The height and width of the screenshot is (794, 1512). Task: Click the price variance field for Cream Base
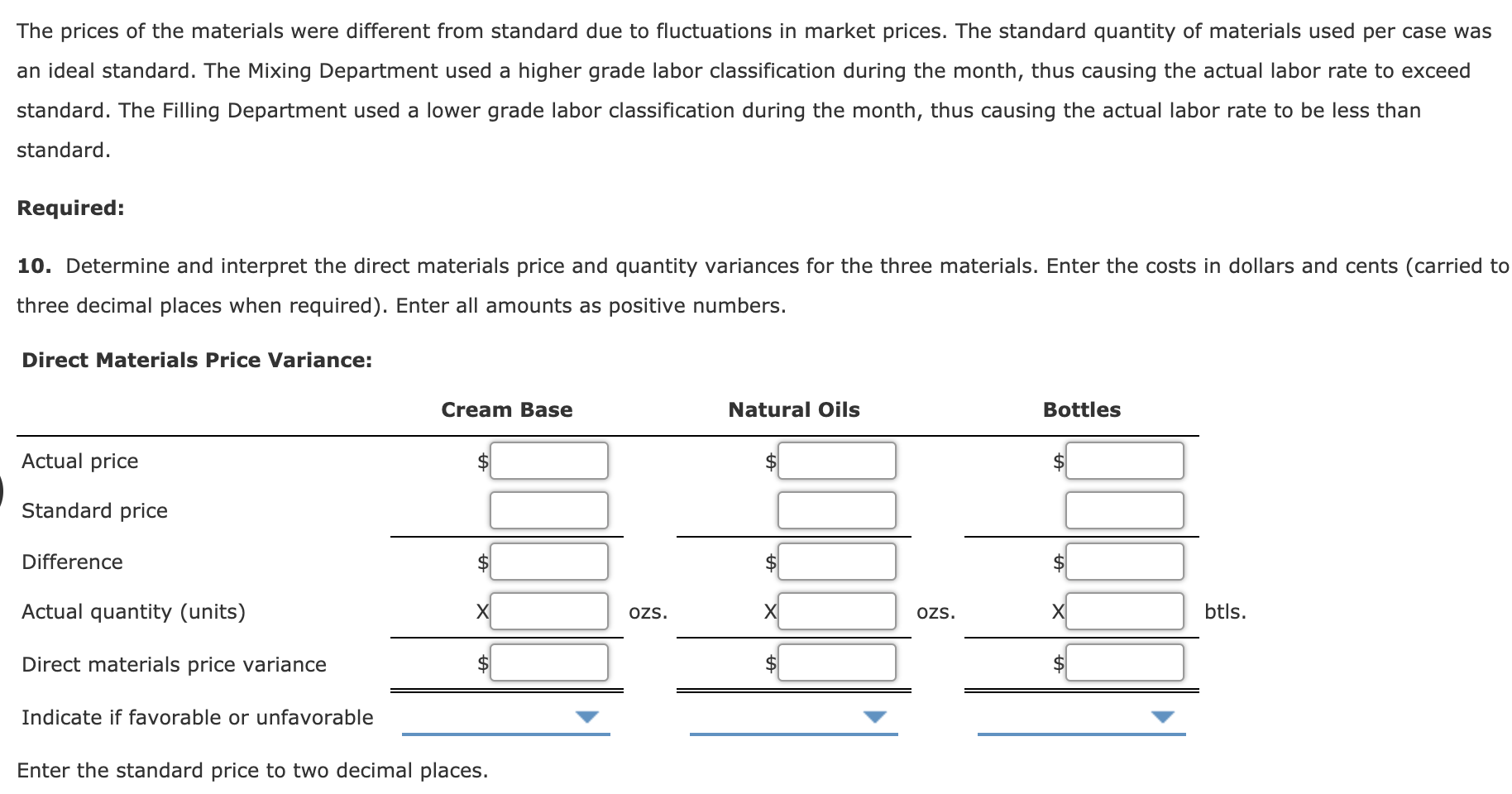click(548, 662)
